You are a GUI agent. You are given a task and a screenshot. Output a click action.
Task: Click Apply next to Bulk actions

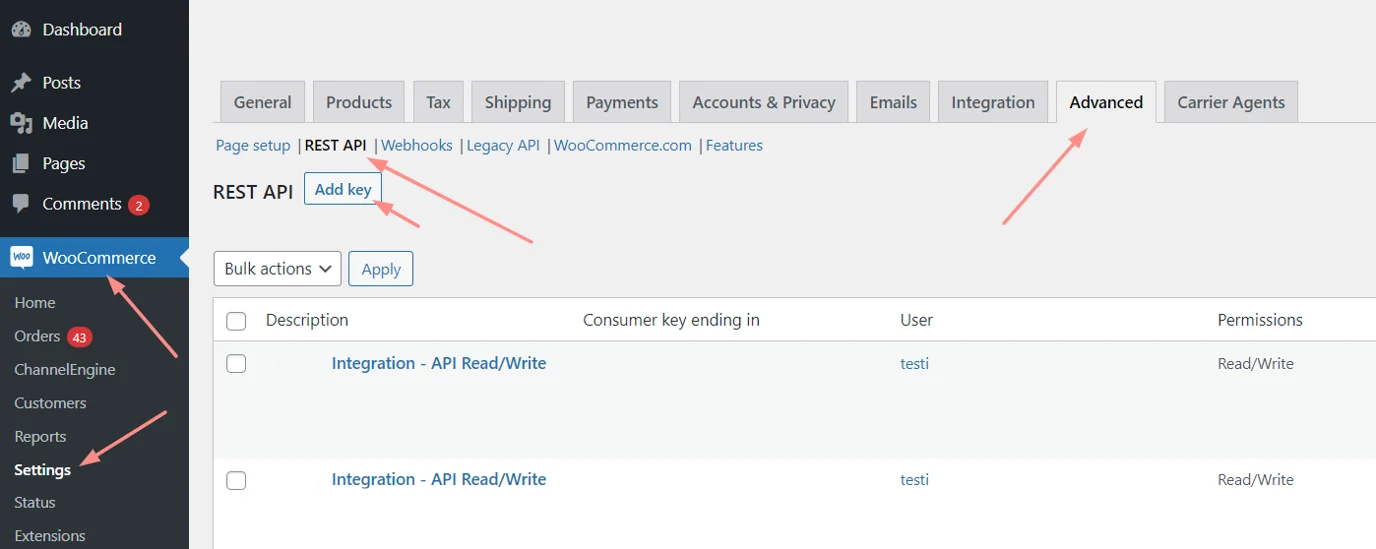click(381, 269)
